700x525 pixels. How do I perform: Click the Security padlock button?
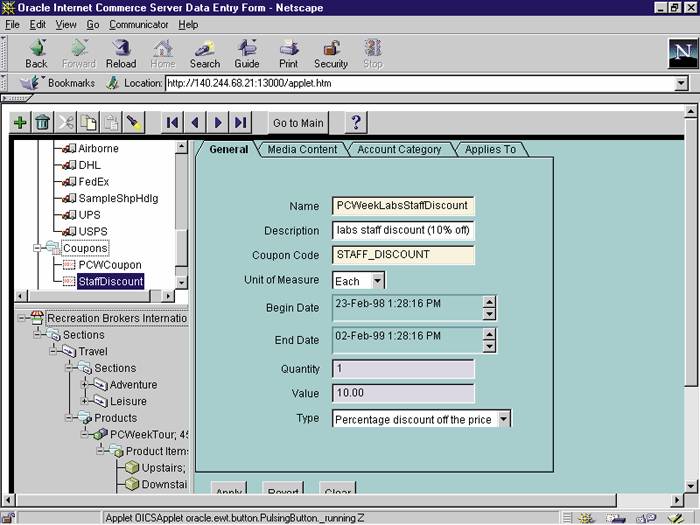[x=331, y=54]
